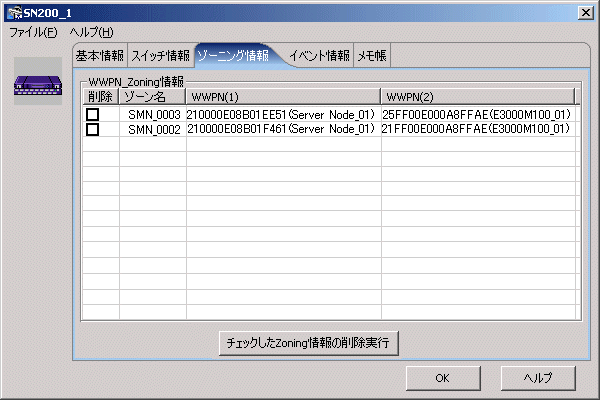Check the delete box for zone SMN_0002
This screenshot has width=600, height=400.
click(93, 129)
